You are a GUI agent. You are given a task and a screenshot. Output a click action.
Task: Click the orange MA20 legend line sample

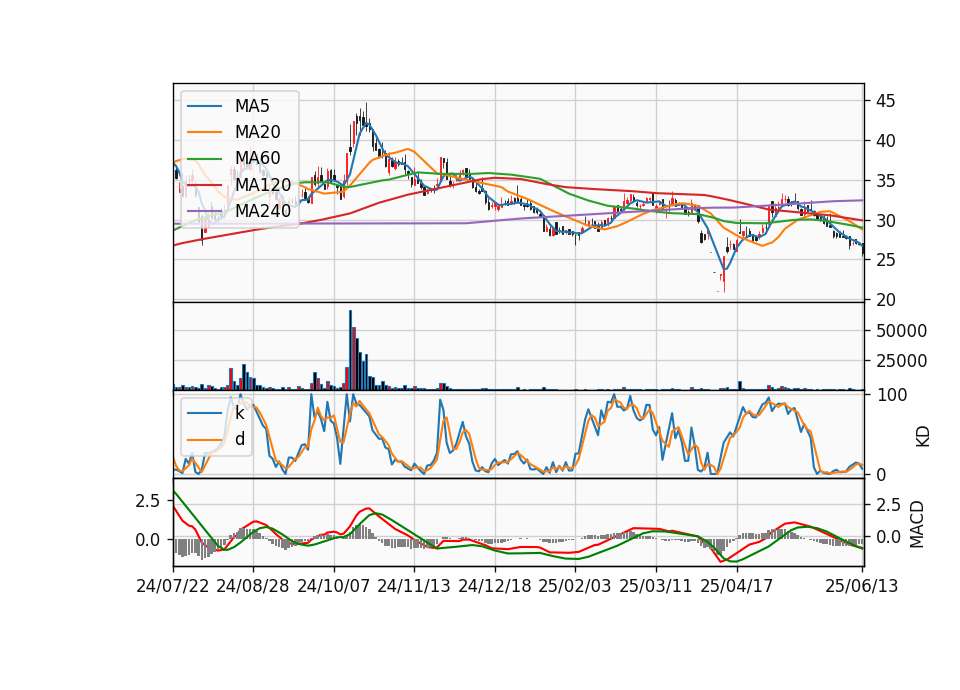204,132
